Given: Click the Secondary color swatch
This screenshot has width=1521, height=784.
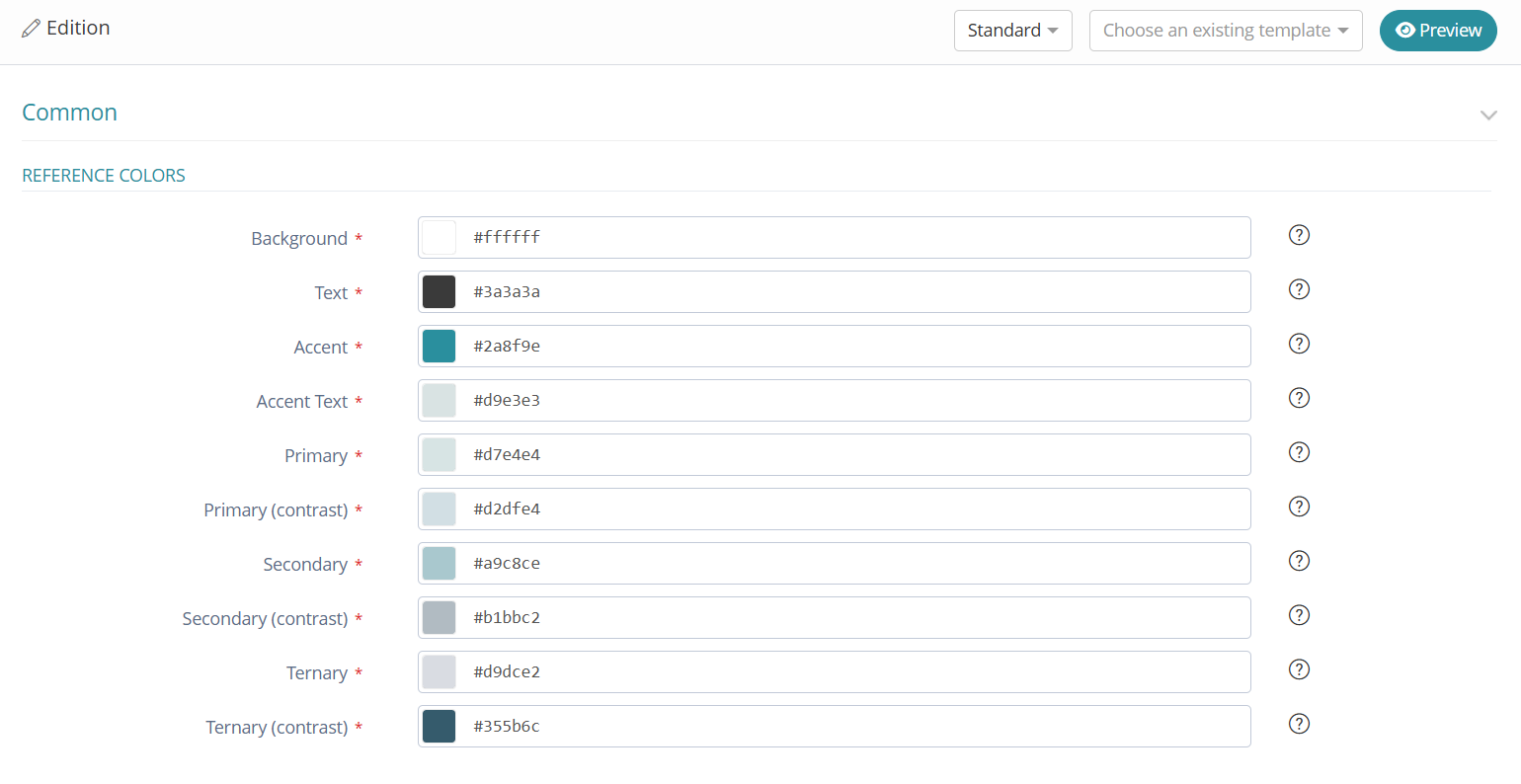Looking at the screenshot, I should [x=439, y=564].
